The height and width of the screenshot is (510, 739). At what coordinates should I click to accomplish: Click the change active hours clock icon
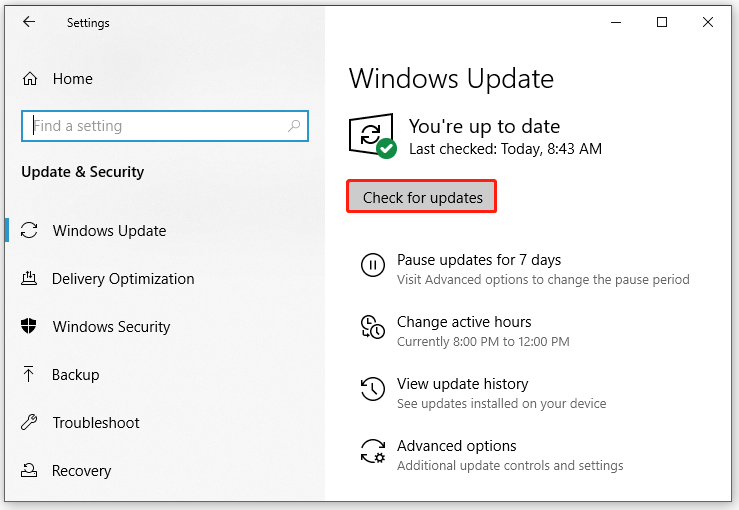372,327
